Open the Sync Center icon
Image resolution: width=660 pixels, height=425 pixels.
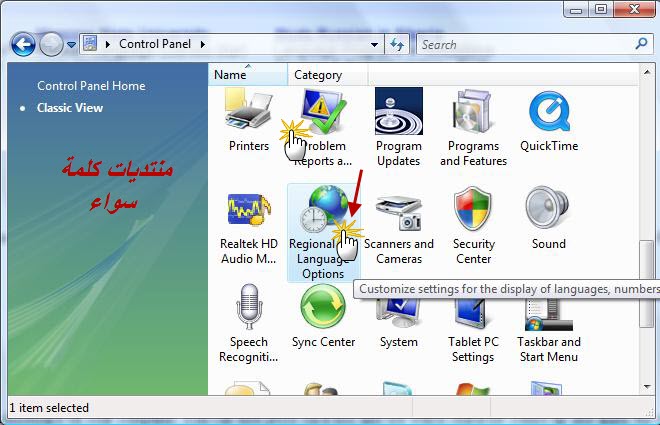click(x=323, y=307)
